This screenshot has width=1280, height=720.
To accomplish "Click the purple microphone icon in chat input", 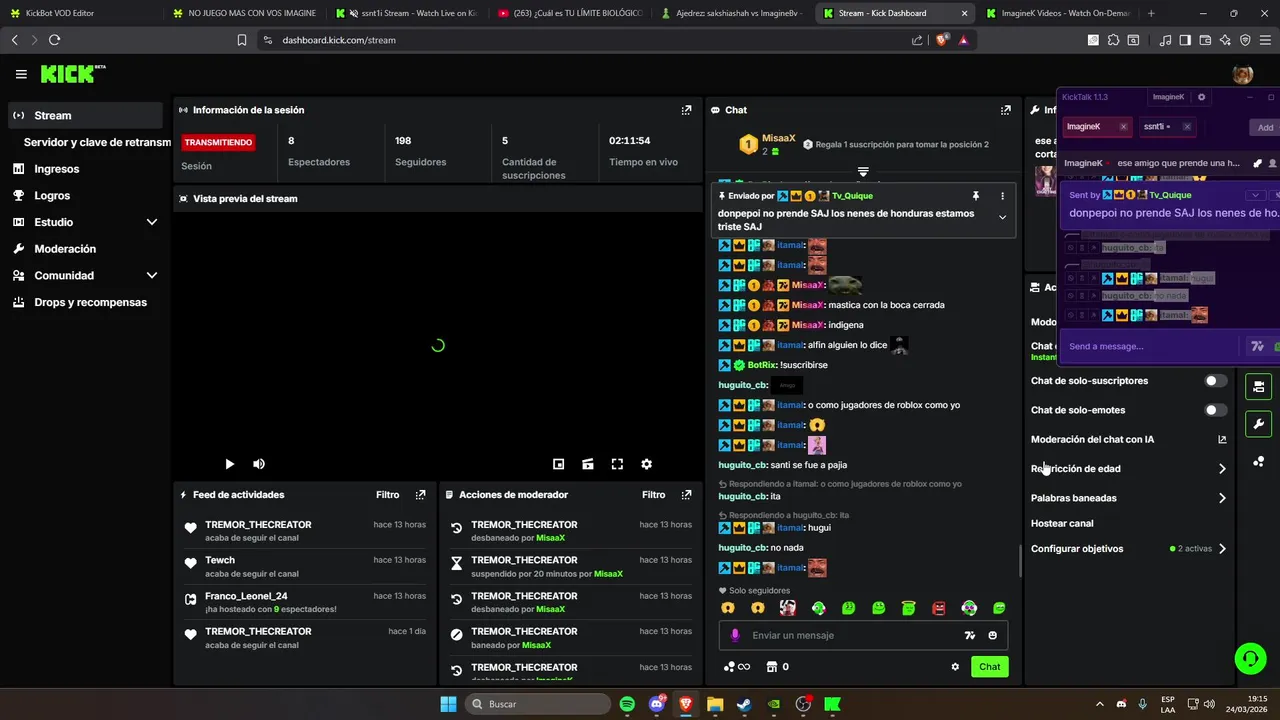I will [x=735, y=635].
